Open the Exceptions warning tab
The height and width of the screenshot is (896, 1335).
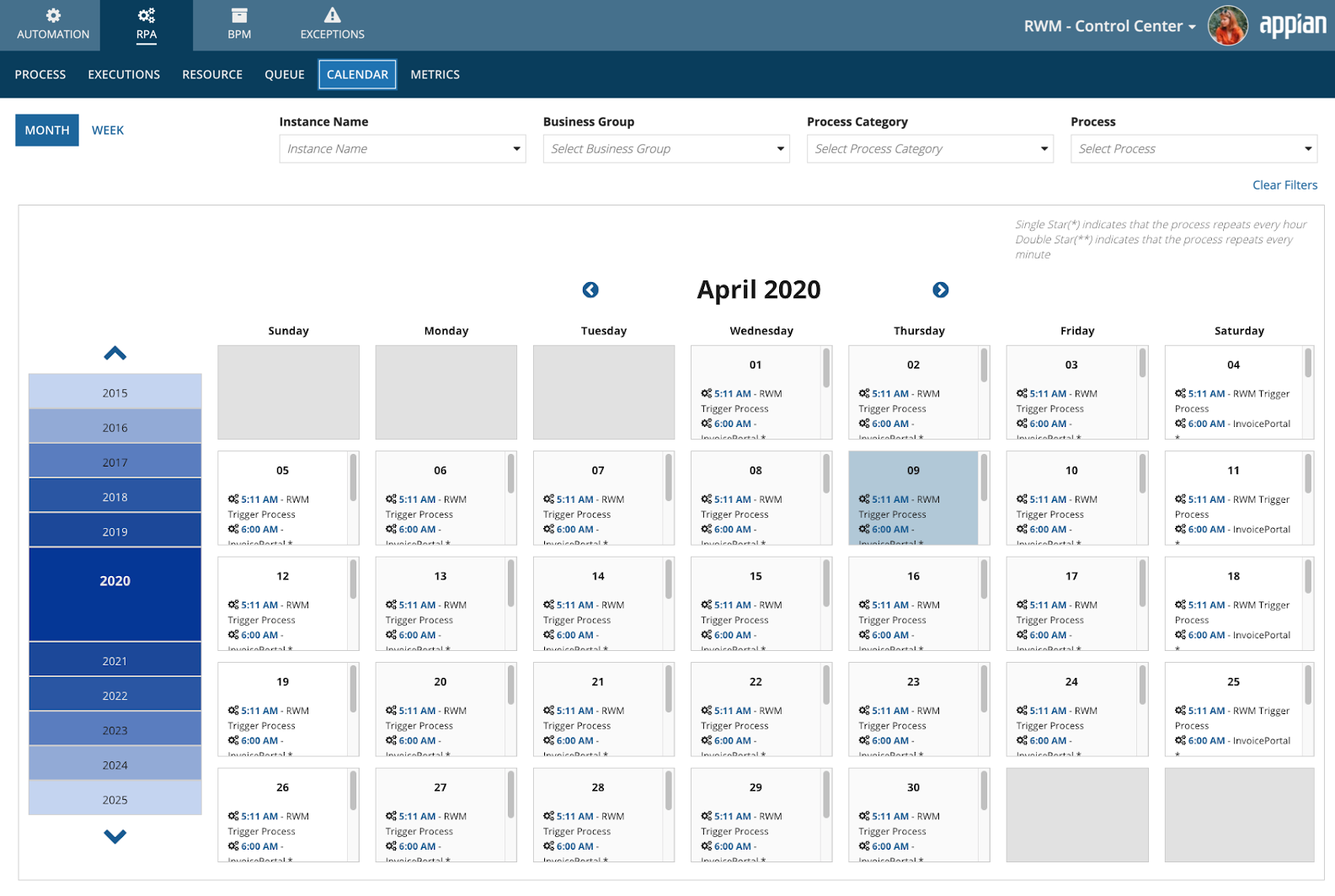(332, 25)
